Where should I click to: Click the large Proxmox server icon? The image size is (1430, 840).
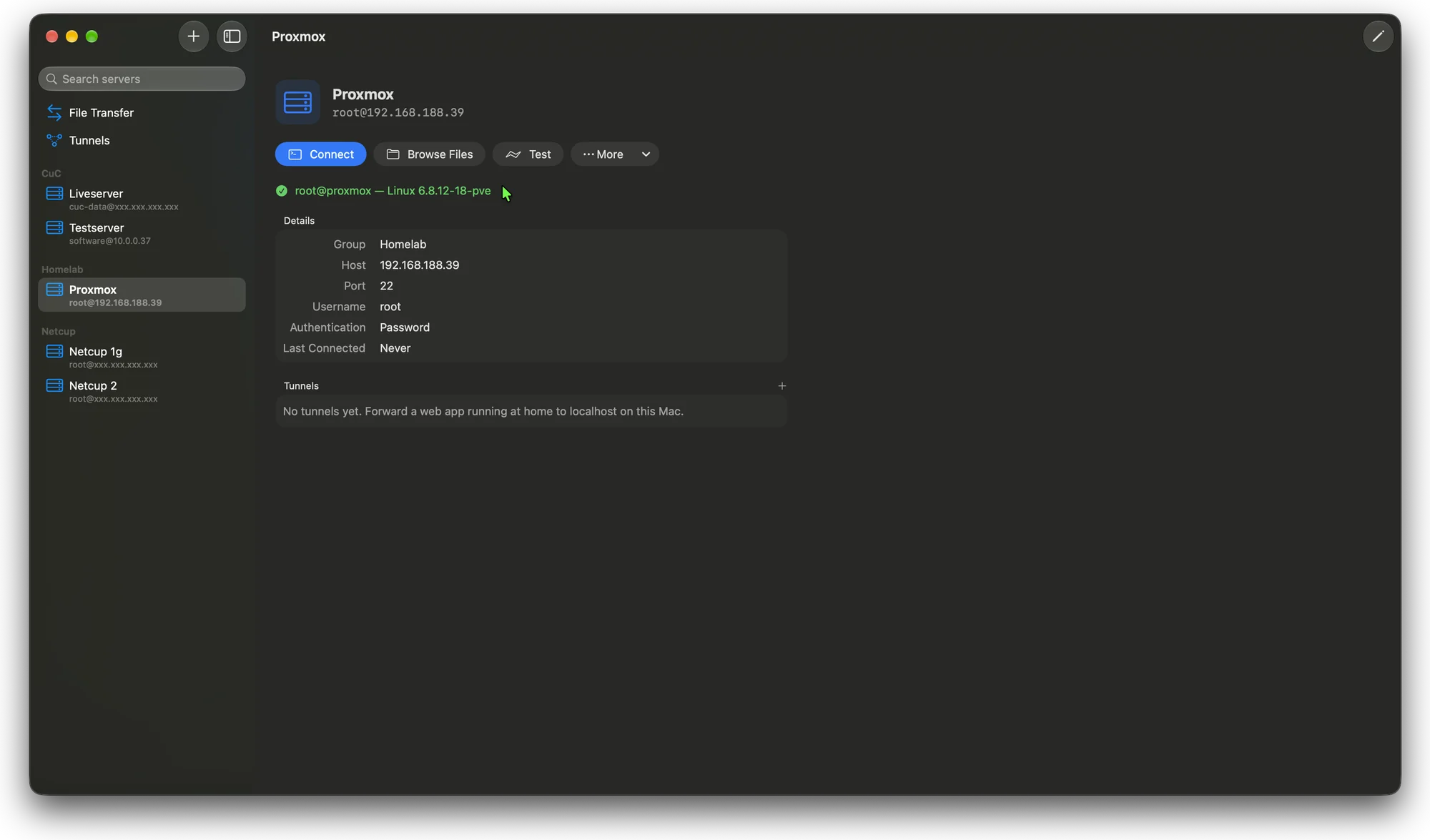[297, 102]
